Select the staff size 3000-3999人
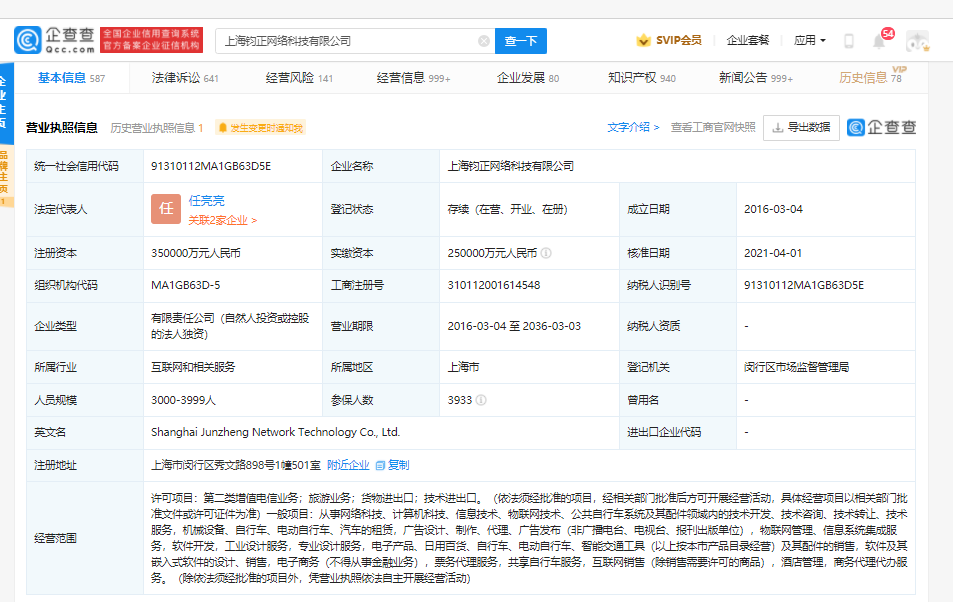The height and width of the screenshot is (602, 953). (184, 400)
